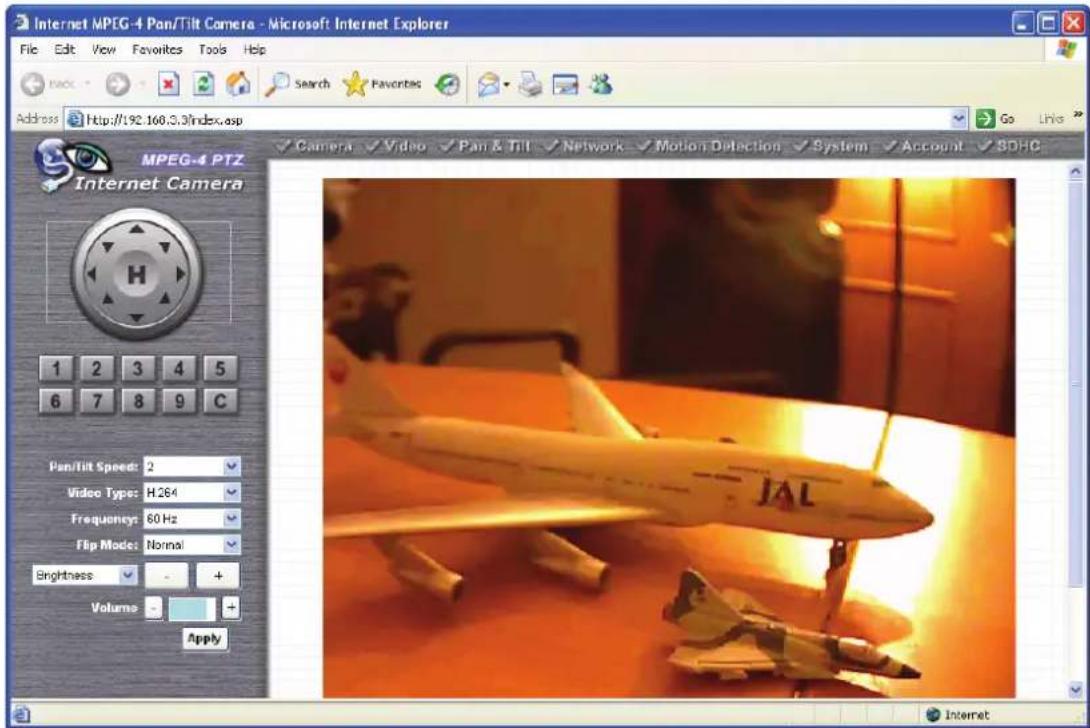This screenshot has height=728, width=1090.
Task: Increase volume with the plus button
Action: click(x=231, y=608)
